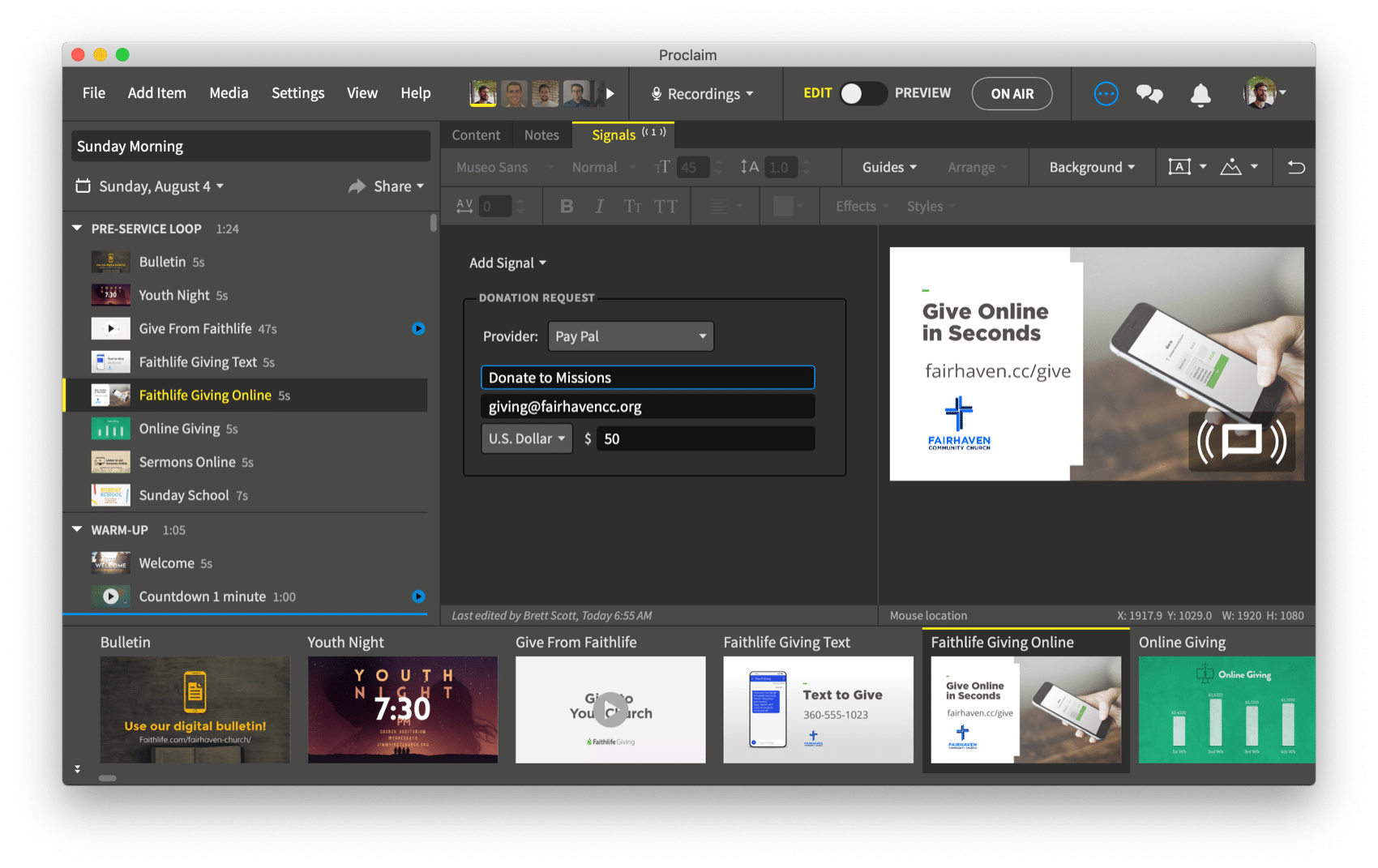This screenshot has height=868, width=1378.
Task: Open the Arrange dropdown
Action: click(x=978, y=167)
